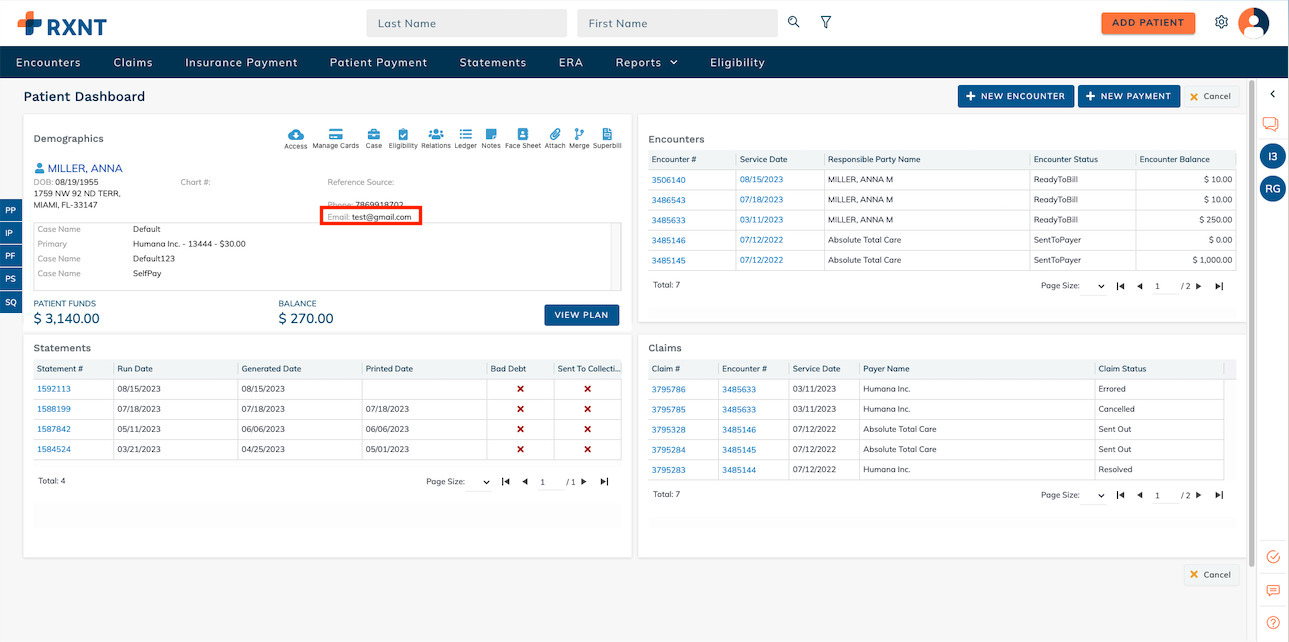The image size is (1289, 642).
Task: Click the Access cloud icon in Demographics
Action: 296,135
